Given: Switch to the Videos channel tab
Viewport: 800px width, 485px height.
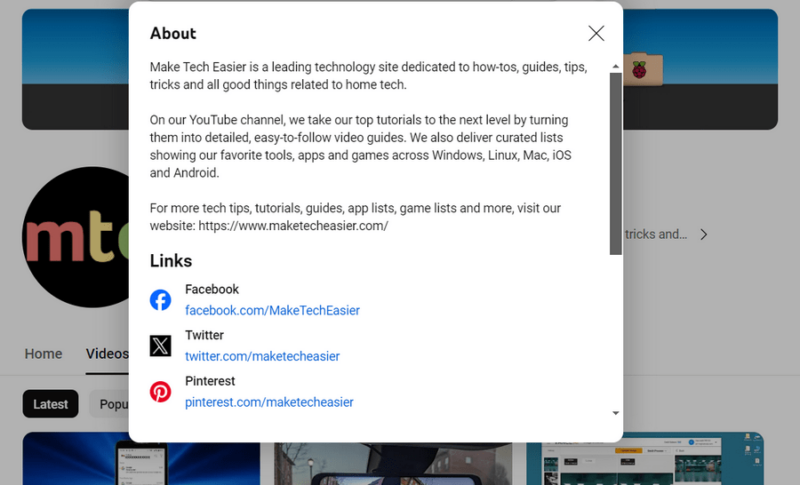Looking at the screenshot, I should tap(107, 353).
